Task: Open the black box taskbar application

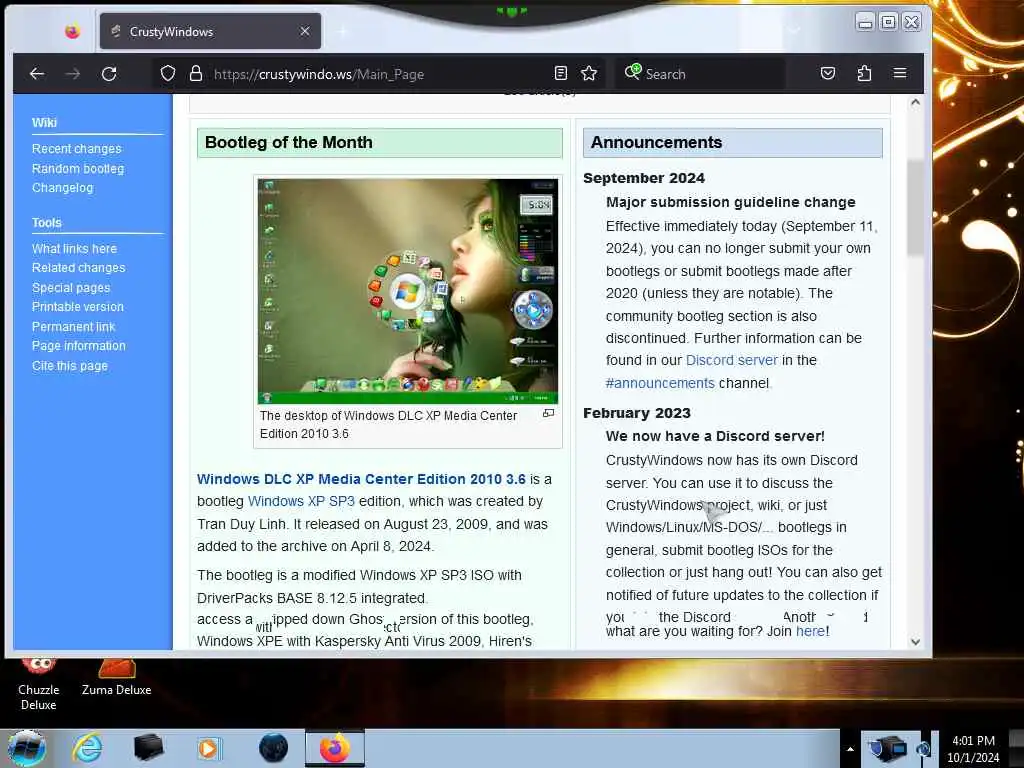Action: tap(148, 748)
